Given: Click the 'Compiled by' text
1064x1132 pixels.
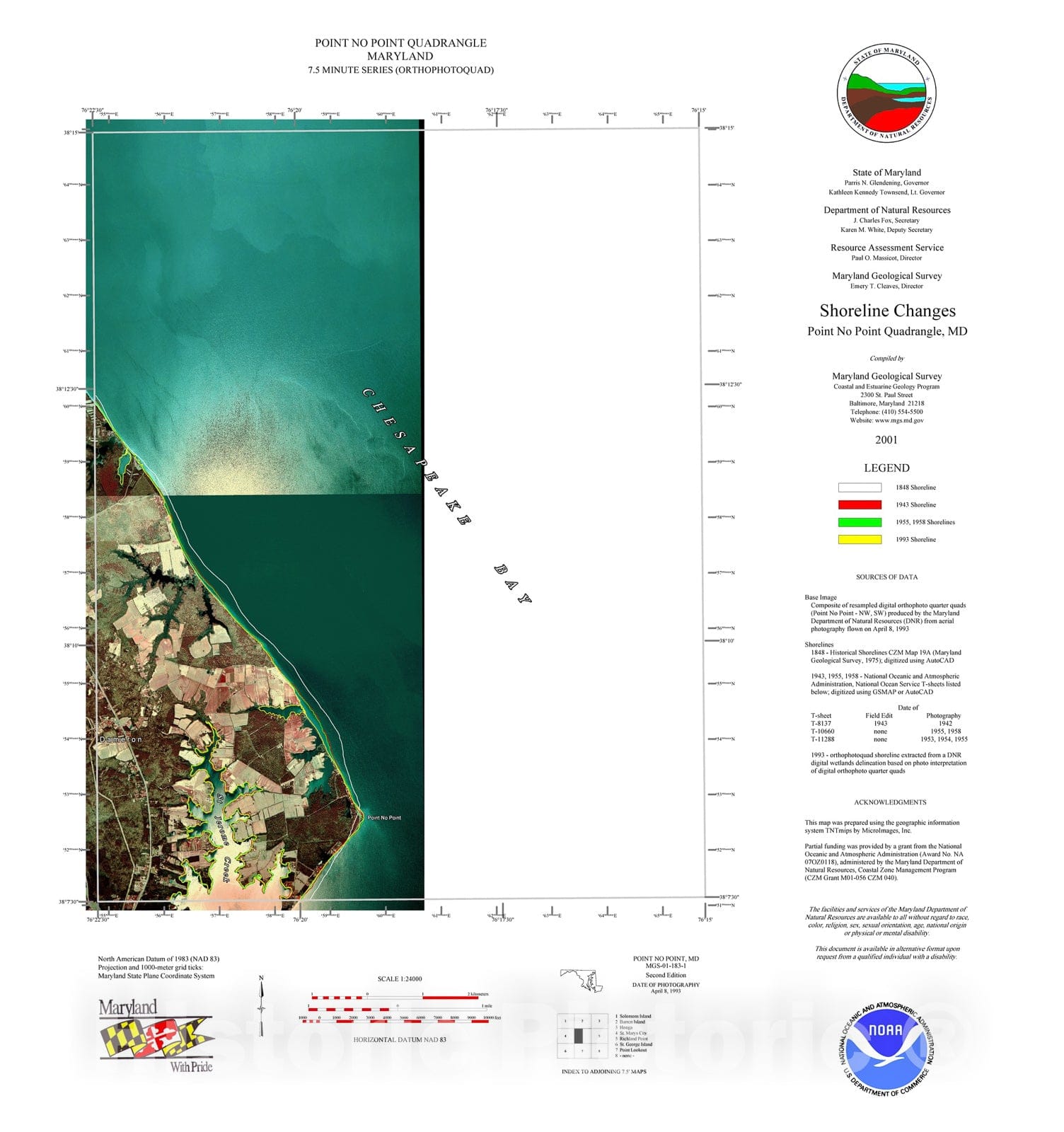Looking at the screenshot, I should click(x=887, y=359).
